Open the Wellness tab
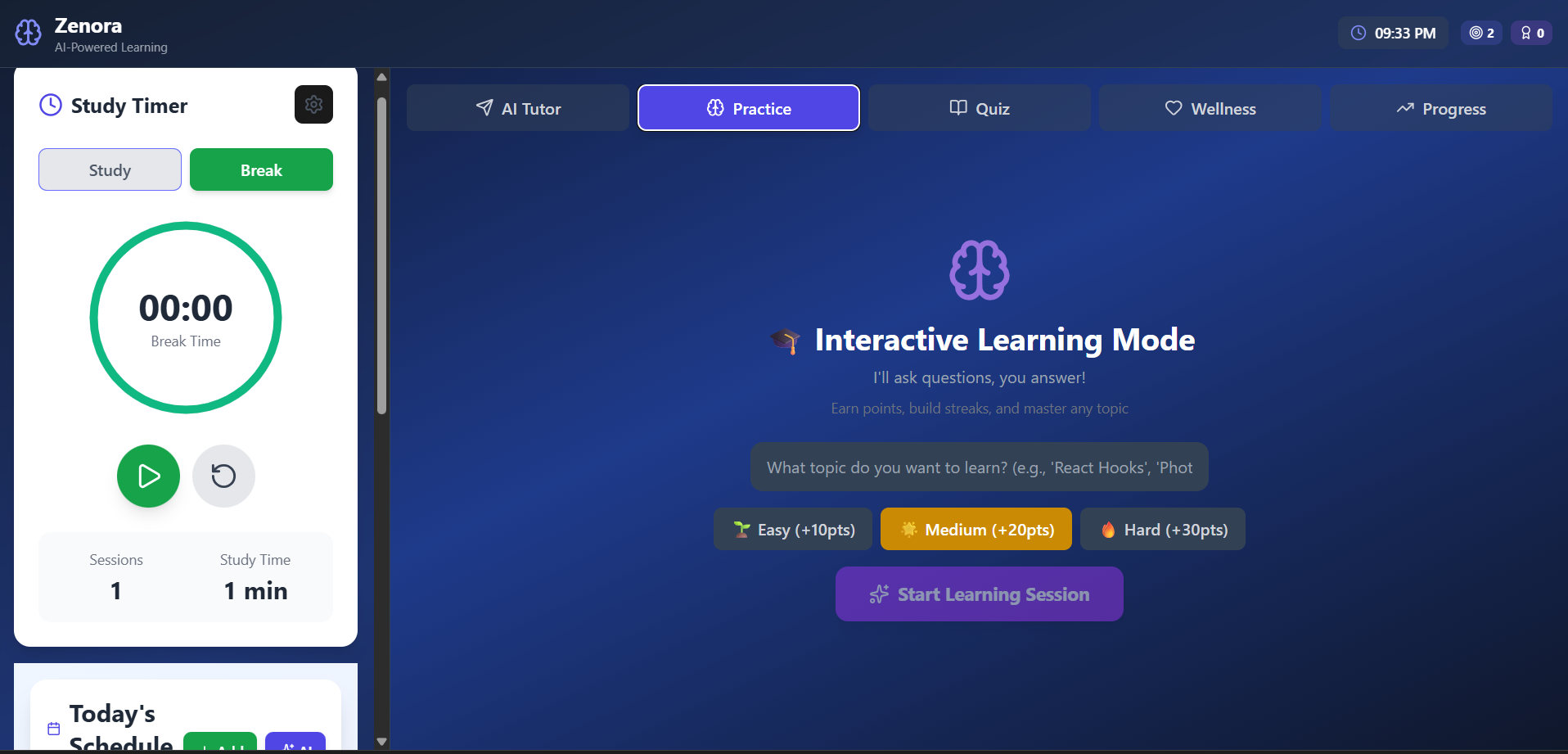Viewport: 1568px width, 754px height. click(1210, 108)
